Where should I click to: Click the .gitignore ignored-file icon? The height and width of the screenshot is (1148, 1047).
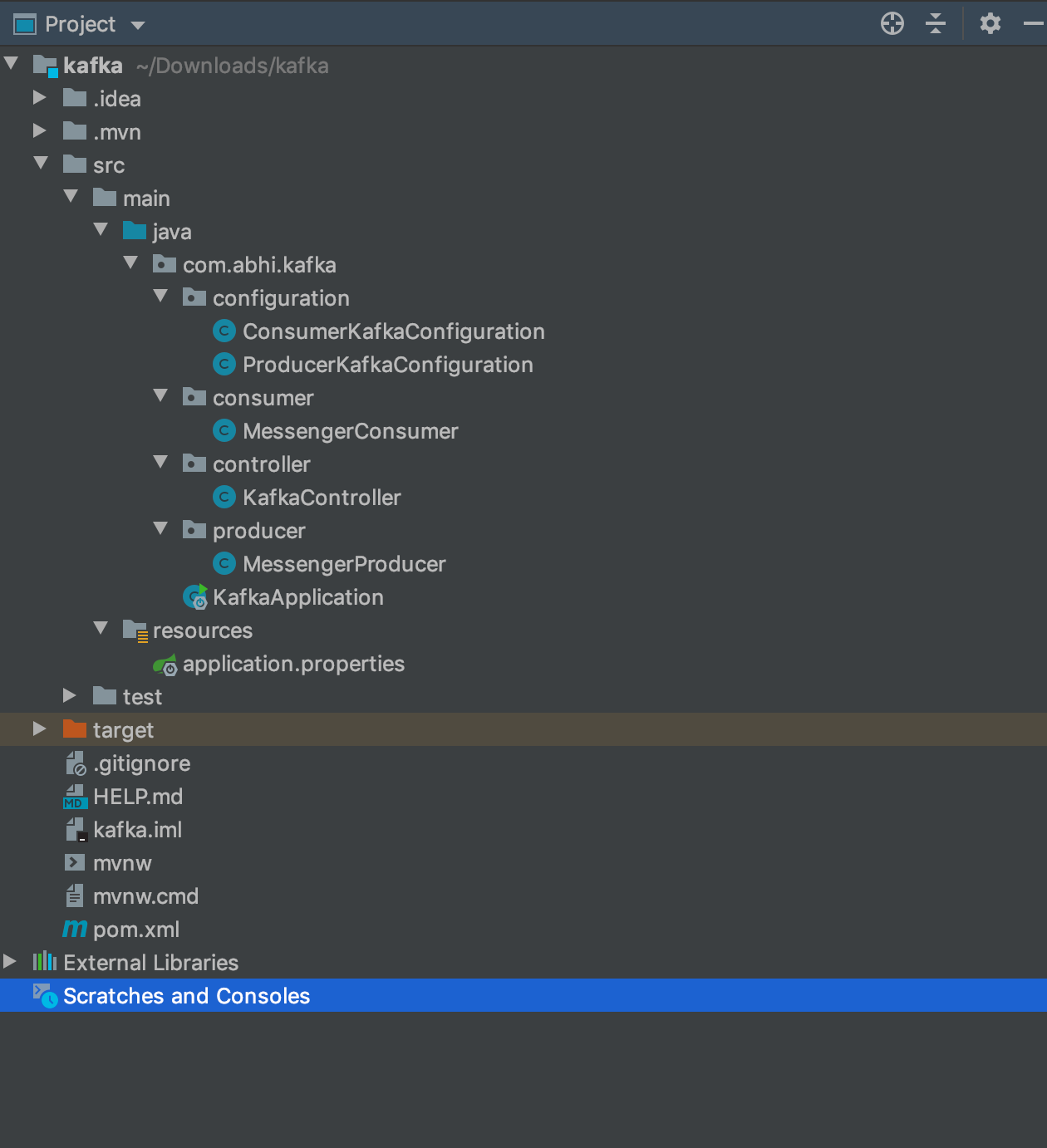coord(76,763)
